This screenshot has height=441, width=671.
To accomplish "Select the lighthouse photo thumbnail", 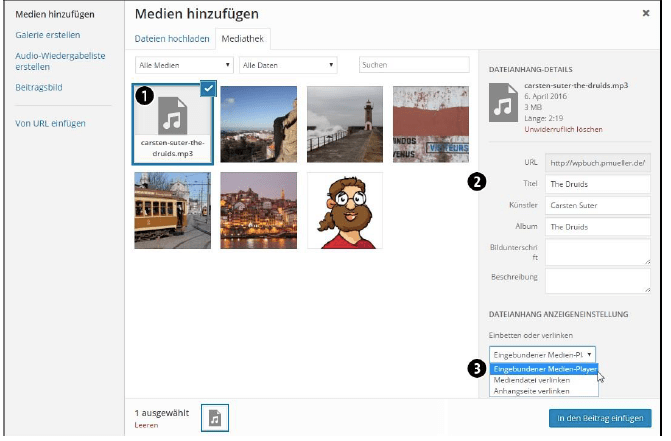I will 345,124.
